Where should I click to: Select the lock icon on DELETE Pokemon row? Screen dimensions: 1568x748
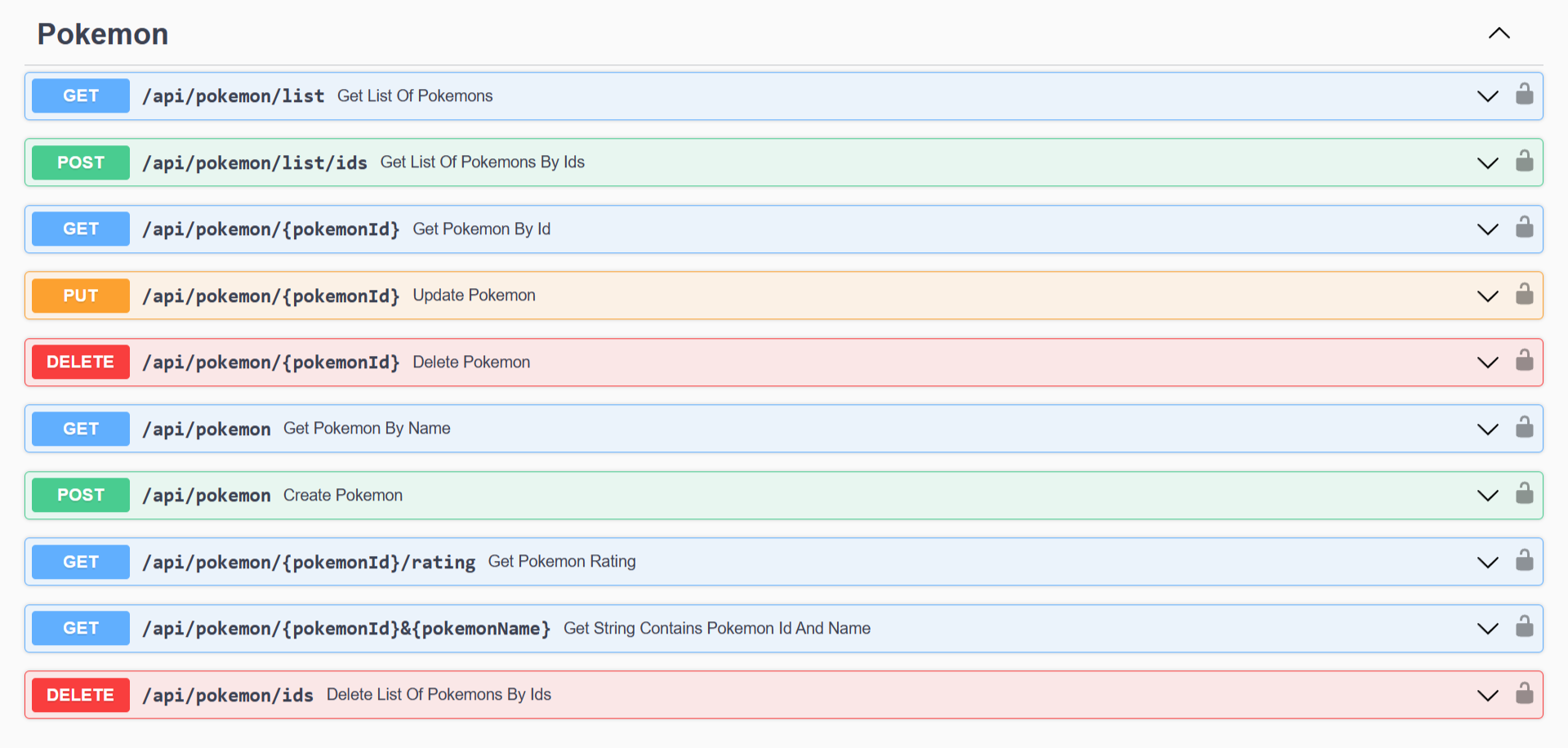tap(1525, 362)
